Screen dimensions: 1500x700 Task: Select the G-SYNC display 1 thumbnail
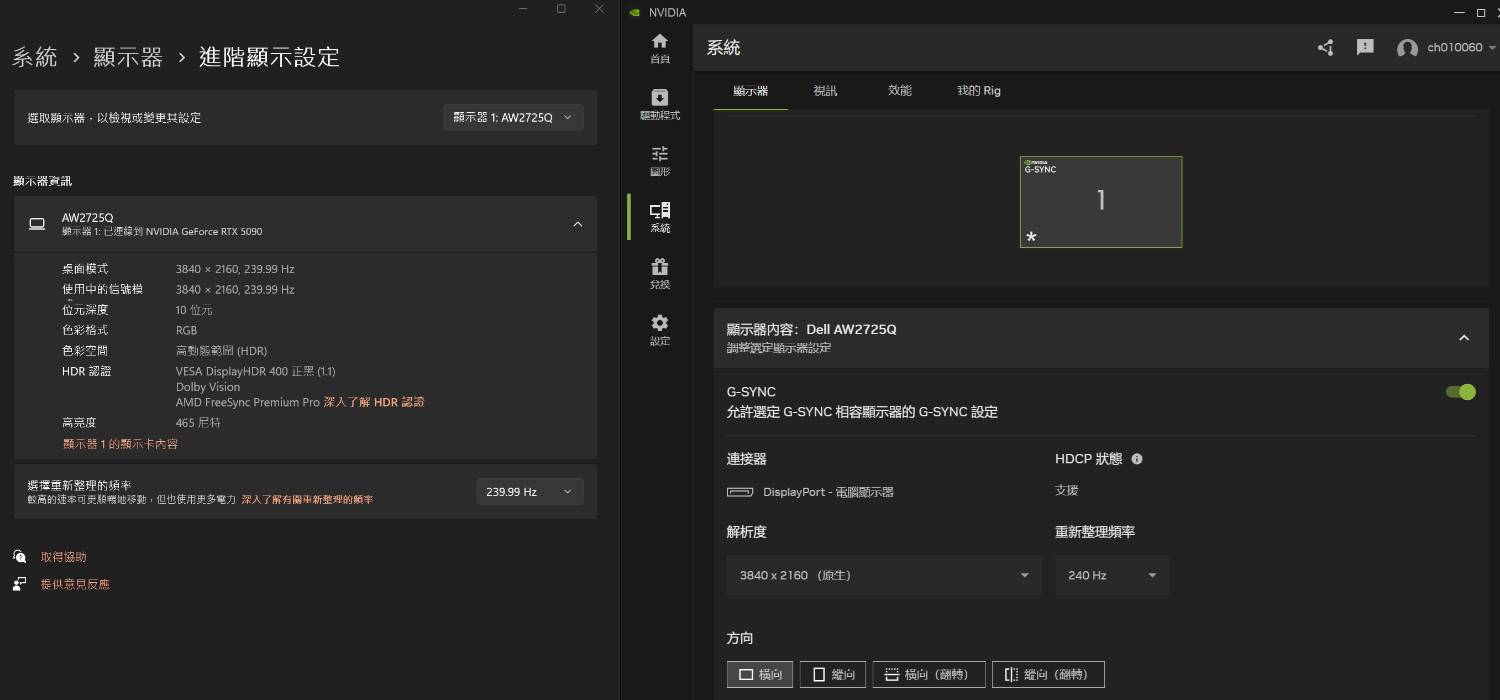(1101, 201)
